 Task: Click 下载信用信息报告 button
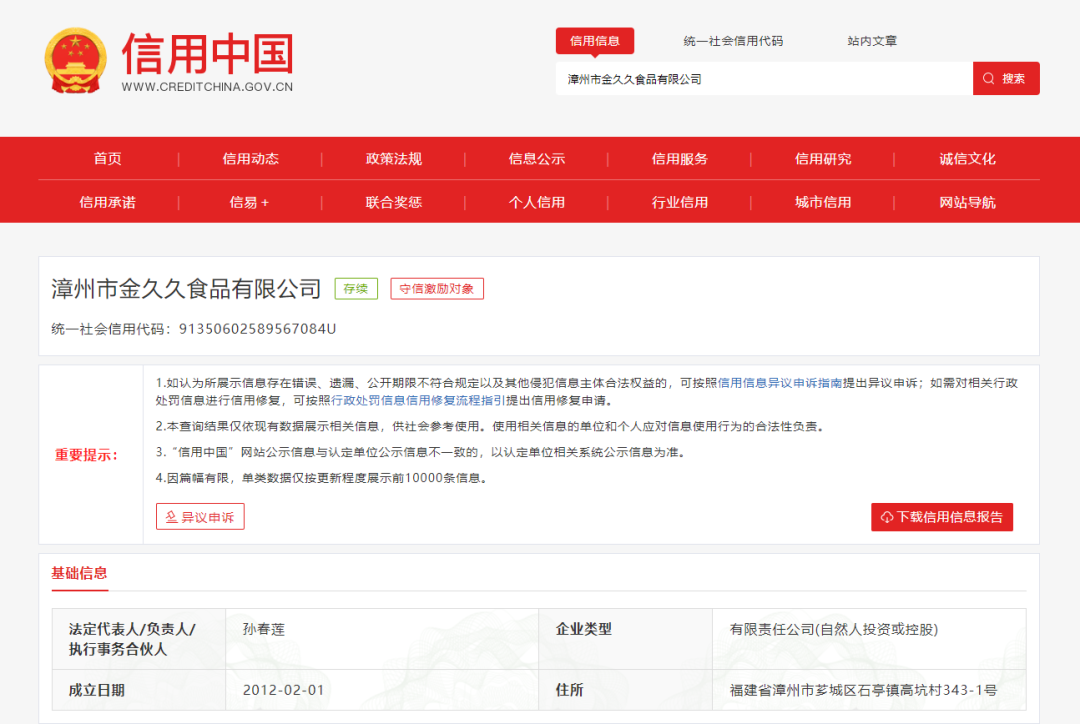click(x=942, y=517)
